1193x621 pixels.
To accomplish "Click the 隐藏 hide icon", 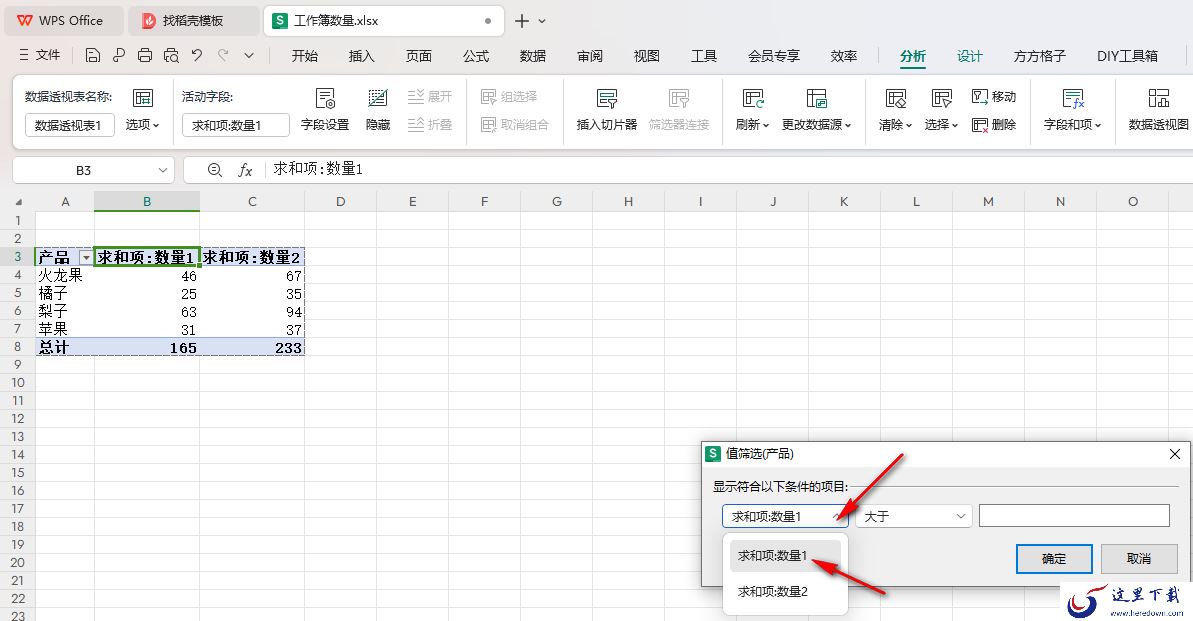I will tap(377, 98).
